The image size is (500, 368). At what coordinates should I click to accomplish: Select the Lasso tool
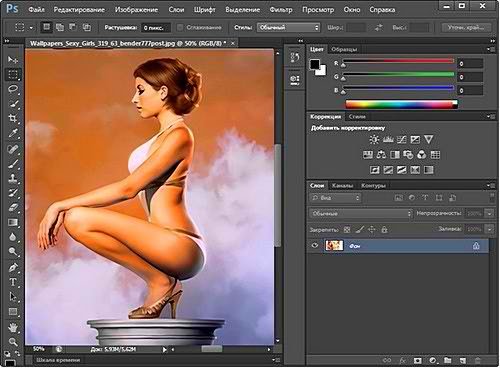tap(13, 89)
